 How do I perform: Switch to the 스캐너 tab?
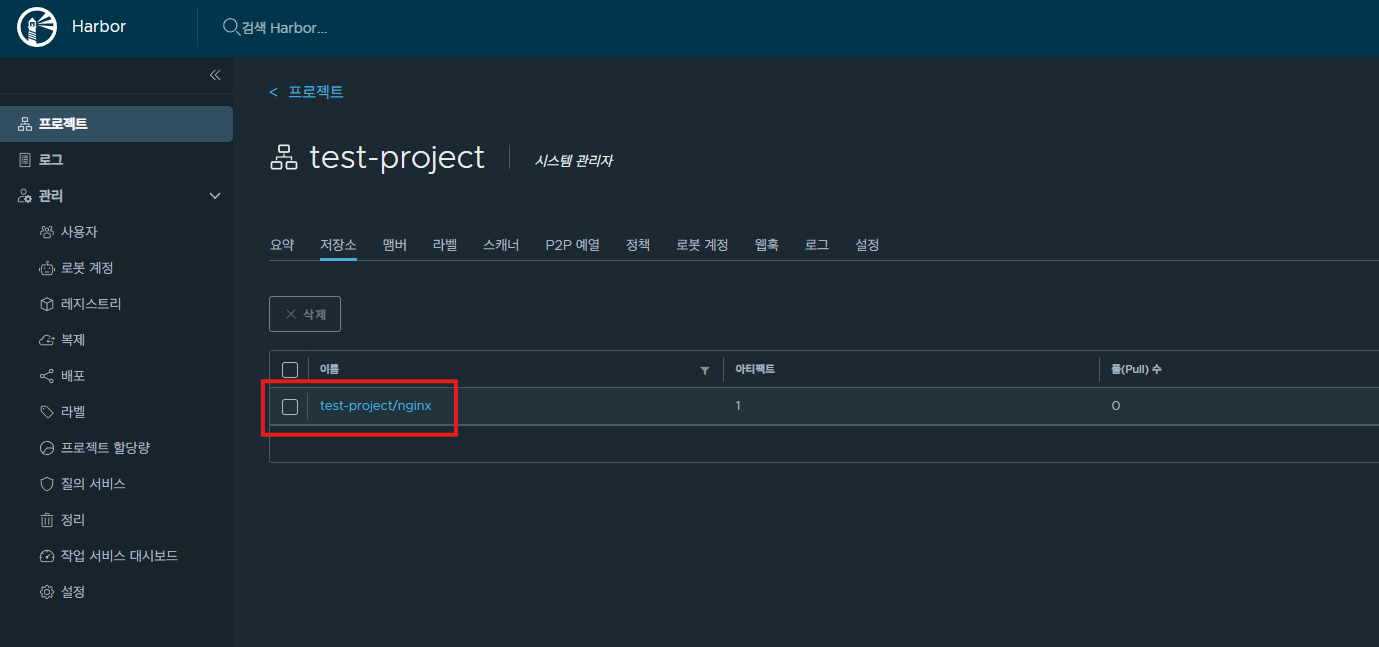point(501,245)
